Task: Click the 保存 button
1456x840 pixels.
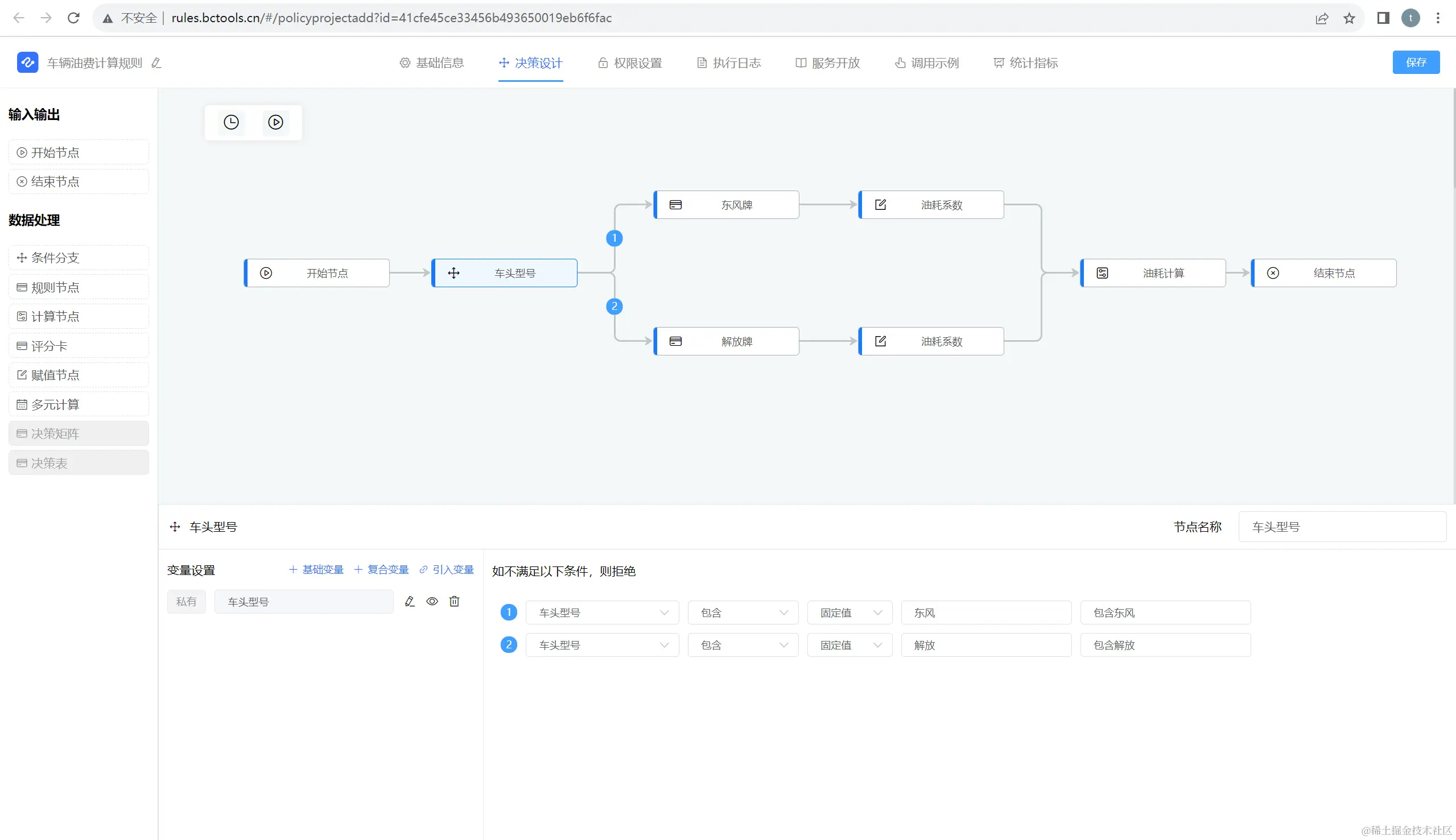Action: [x=1416, y=63]
